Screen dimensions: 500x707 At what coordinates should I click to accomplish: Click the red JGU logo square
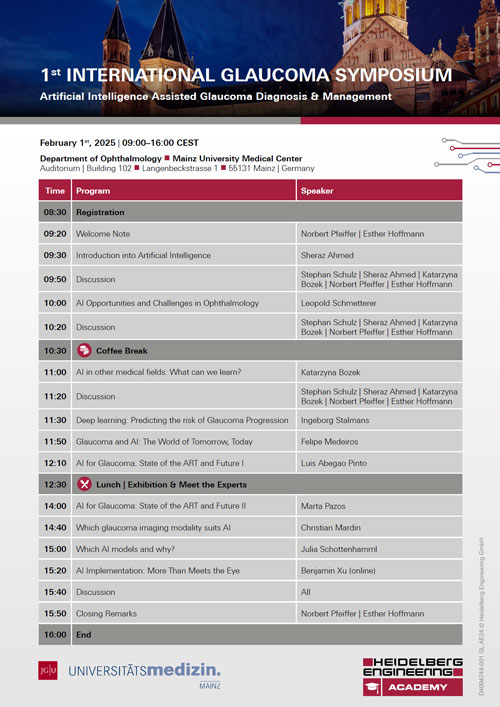tap(48, 670)
